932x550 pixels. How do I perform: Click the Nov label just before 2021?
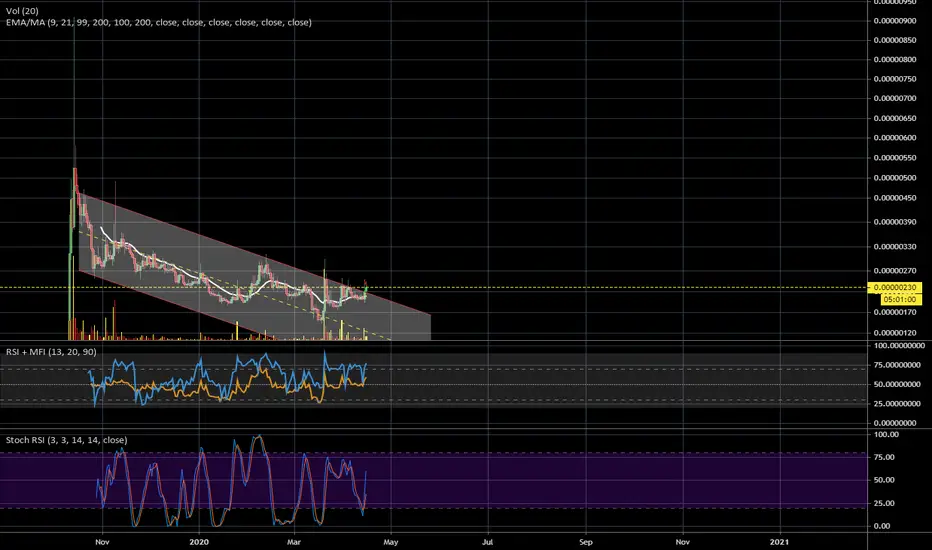682,542
